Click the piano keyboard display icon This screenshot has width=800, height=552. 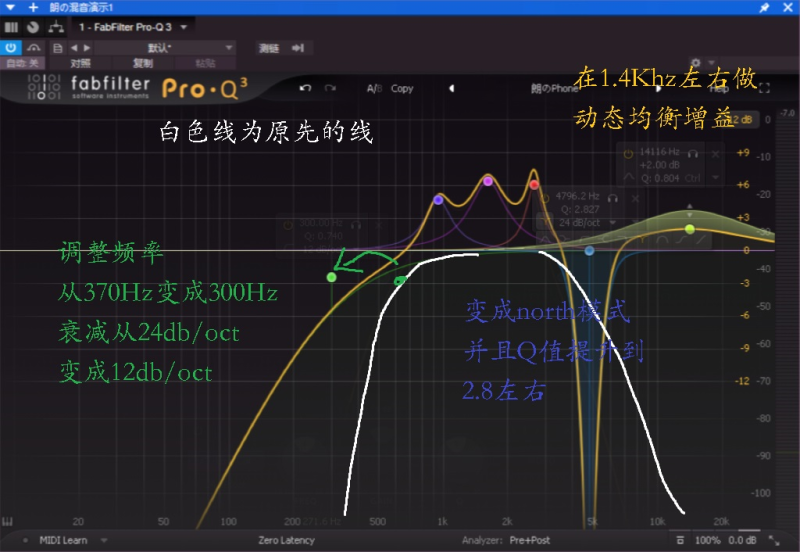(x=8, y=520)
